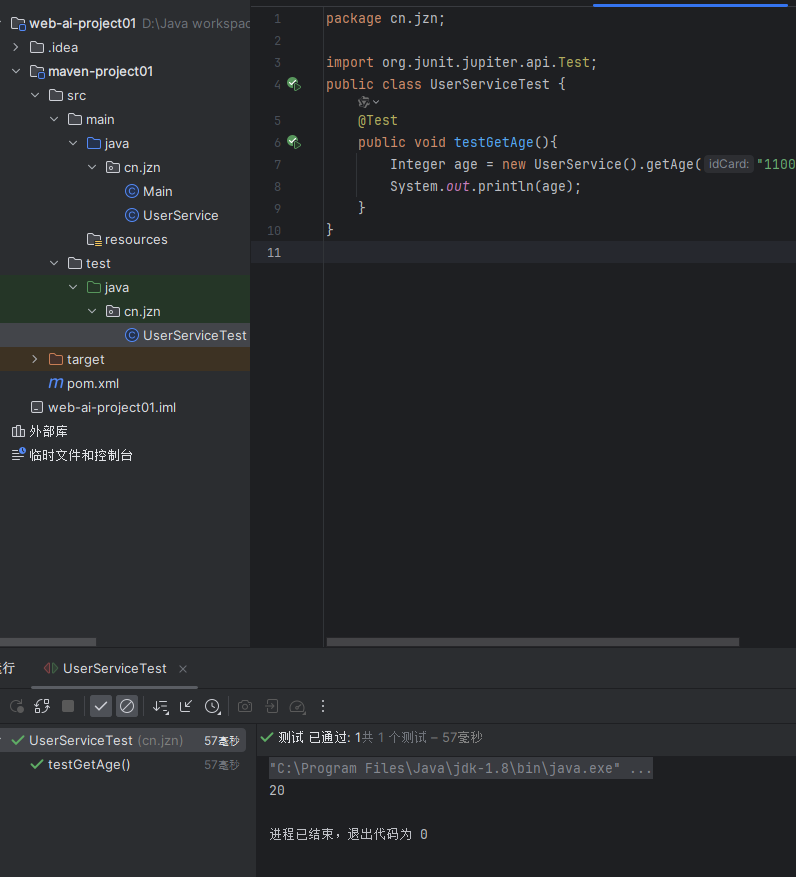Expand the .idea folder

point(16,48)
